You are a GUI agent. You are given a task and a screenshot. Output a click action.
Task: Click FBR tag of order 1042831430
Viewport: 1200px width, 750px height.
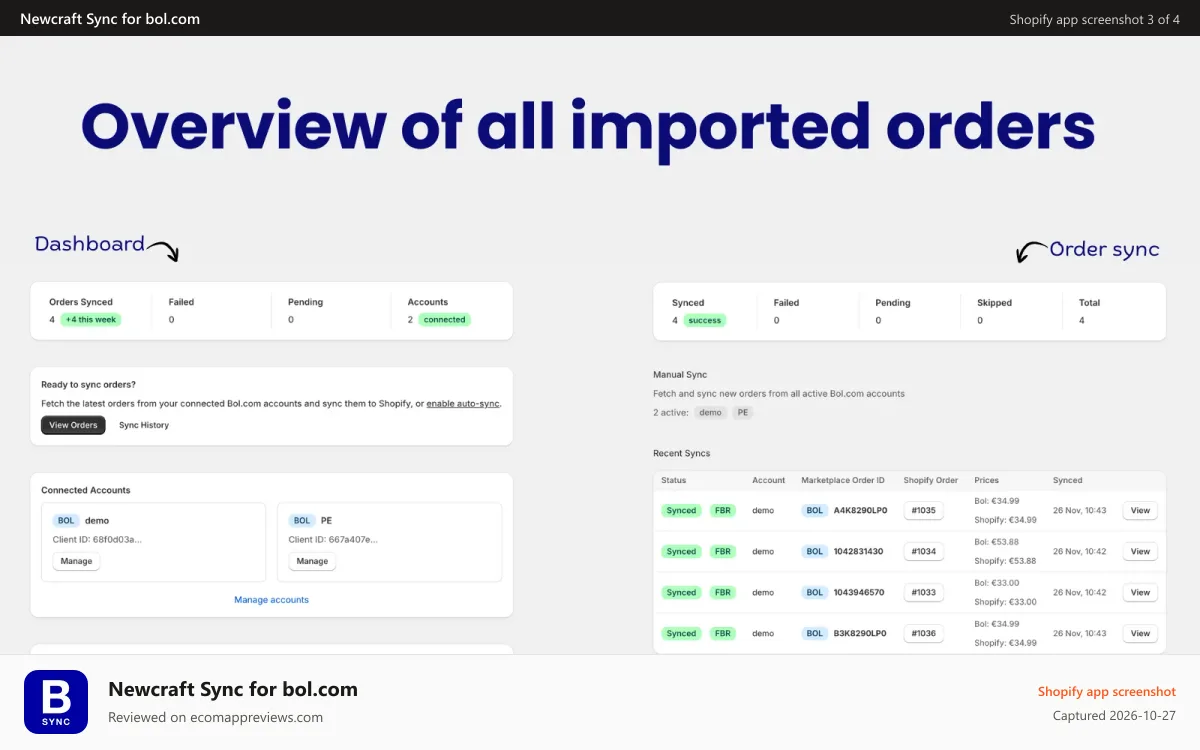[x=722, y=551]
